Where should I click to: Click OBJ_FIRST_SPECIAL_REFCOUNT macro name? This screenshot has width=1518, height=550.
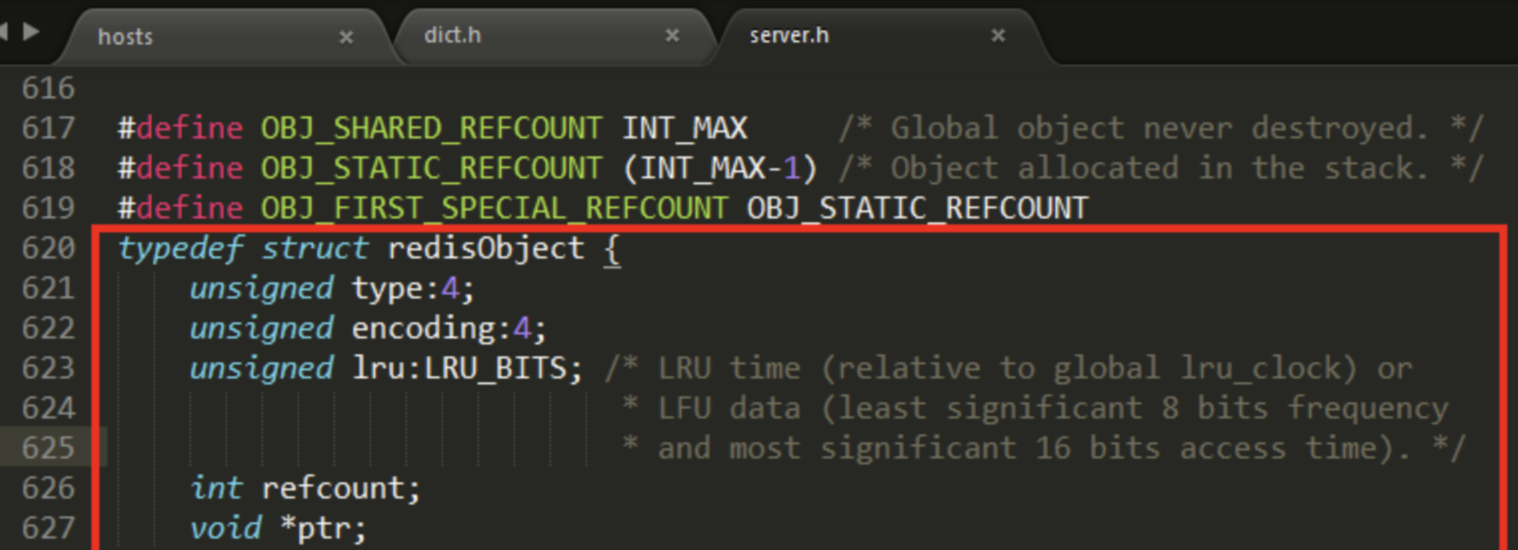coord(494,208)
